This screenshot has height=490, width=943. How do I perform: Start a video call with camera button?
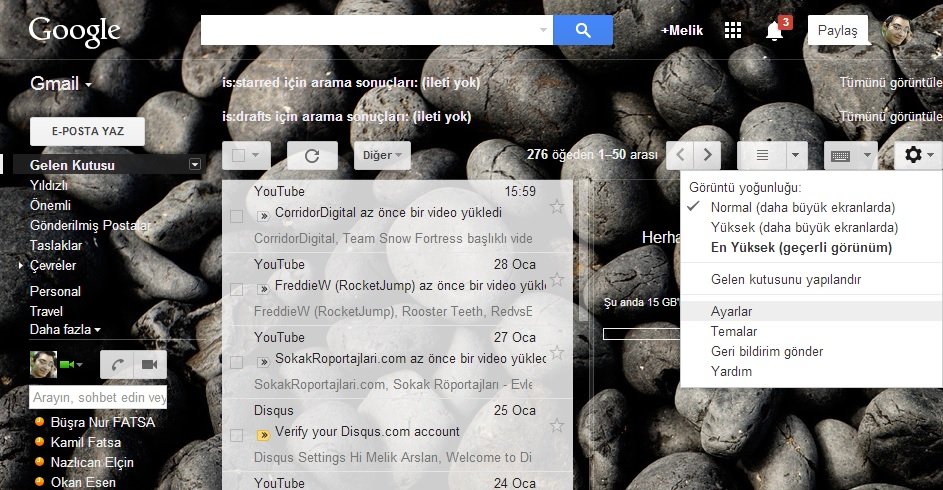click(x=150, y=364)
